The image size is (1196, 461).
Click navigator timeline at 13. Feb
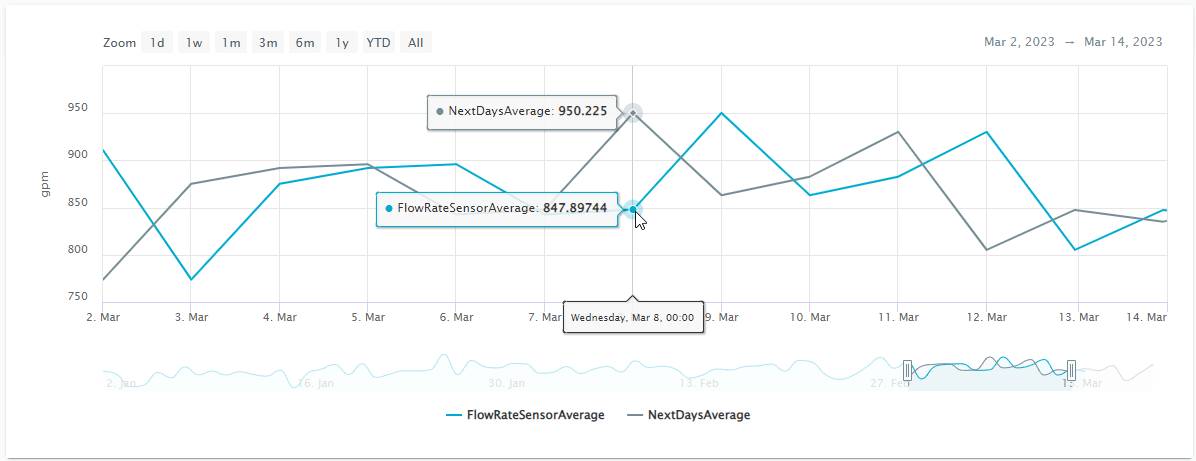pyautogui.click(x=699, y=382)
